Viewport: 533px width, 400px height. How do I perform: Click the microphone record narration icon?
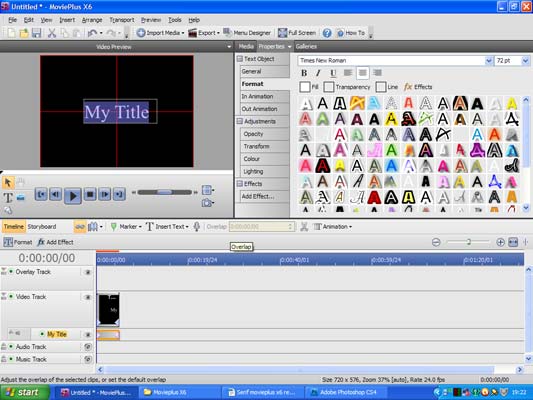coord(196,227)
